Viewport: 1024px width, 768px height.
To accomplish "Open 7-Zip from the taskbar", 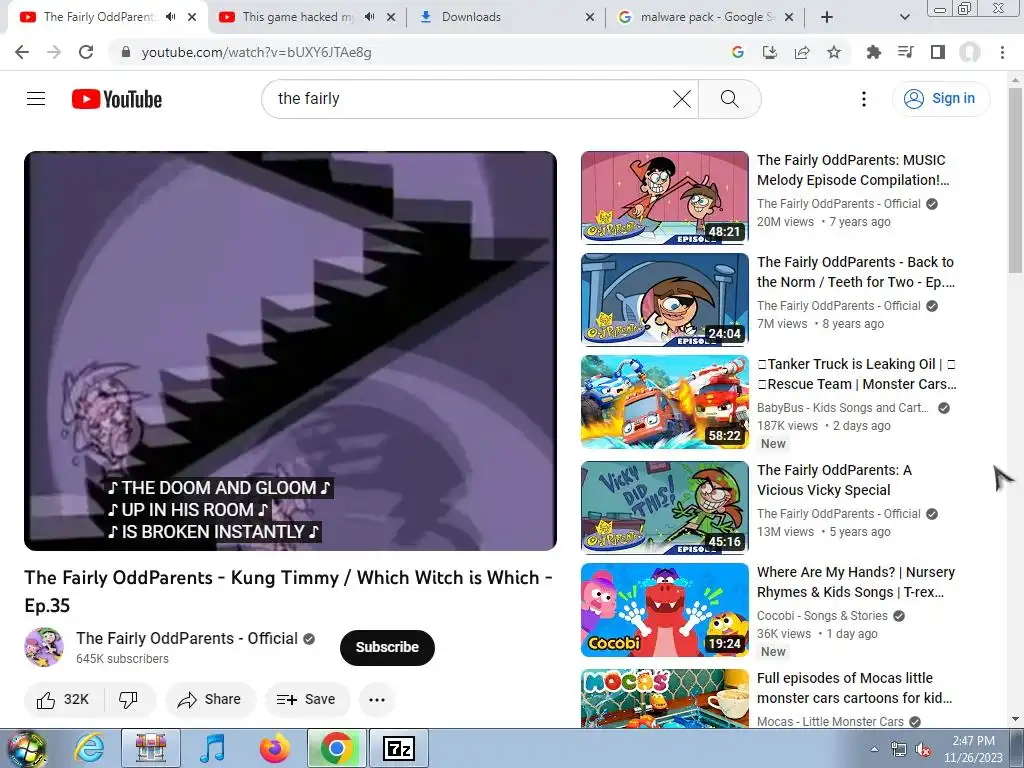I will [399, 748].
